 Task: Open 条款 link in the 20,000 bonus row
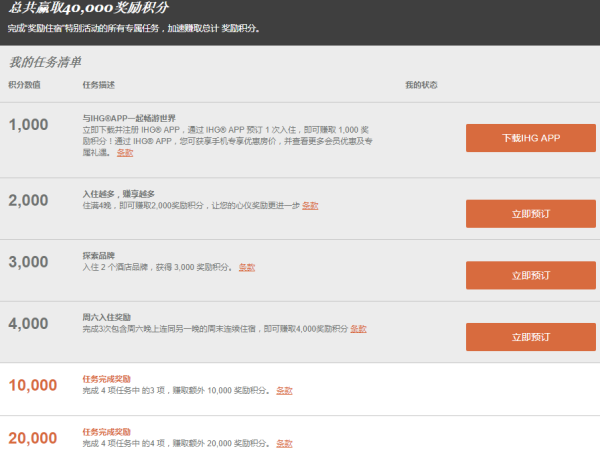tap(284, 443)
